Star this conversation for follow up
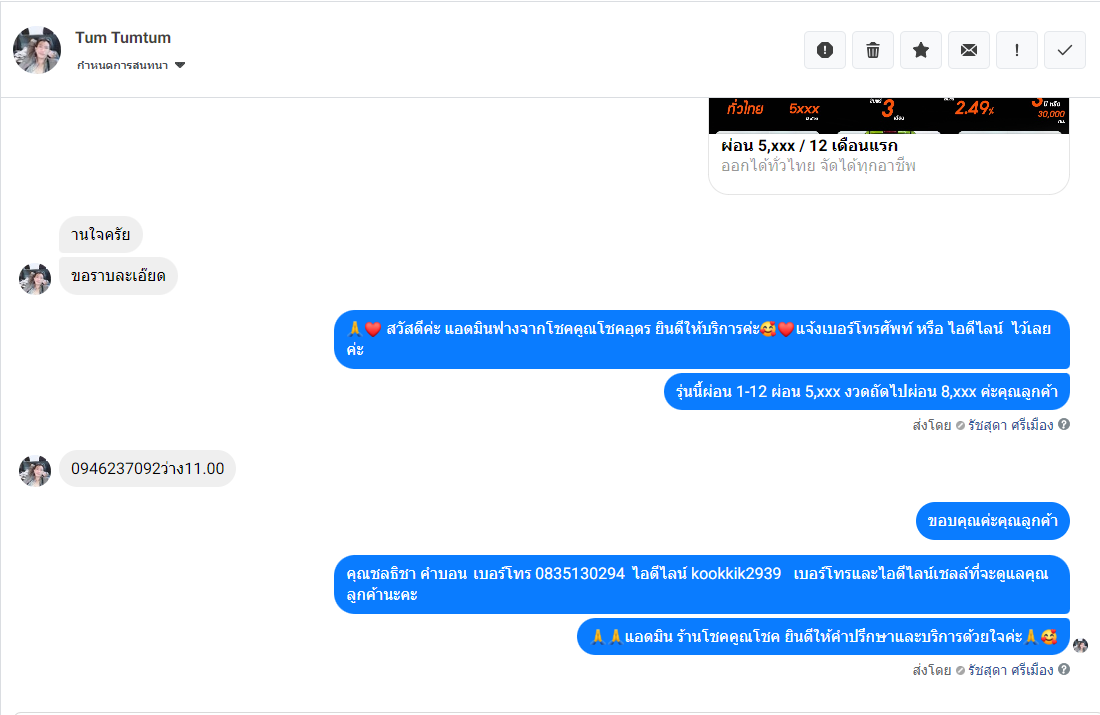 (x=921, y=50)
